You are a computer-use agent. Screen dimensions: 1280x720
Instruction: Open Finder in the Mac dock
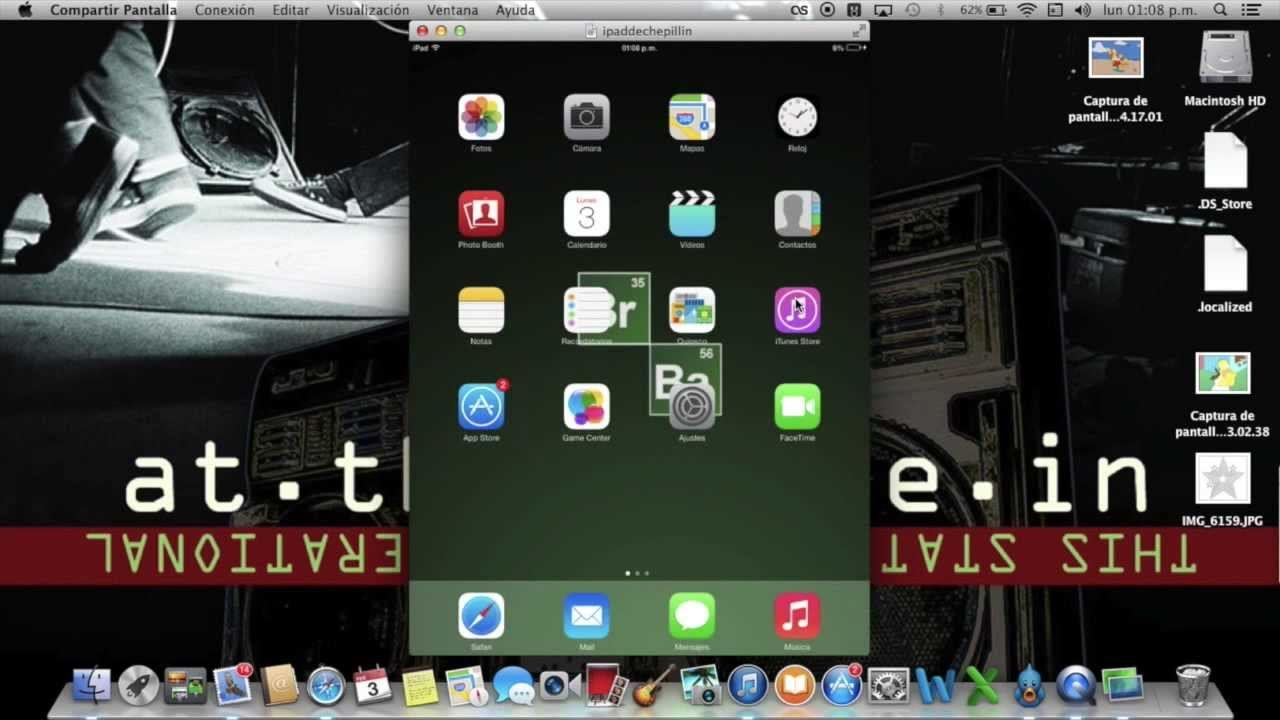pyautogui.click(x=92, y=686)
